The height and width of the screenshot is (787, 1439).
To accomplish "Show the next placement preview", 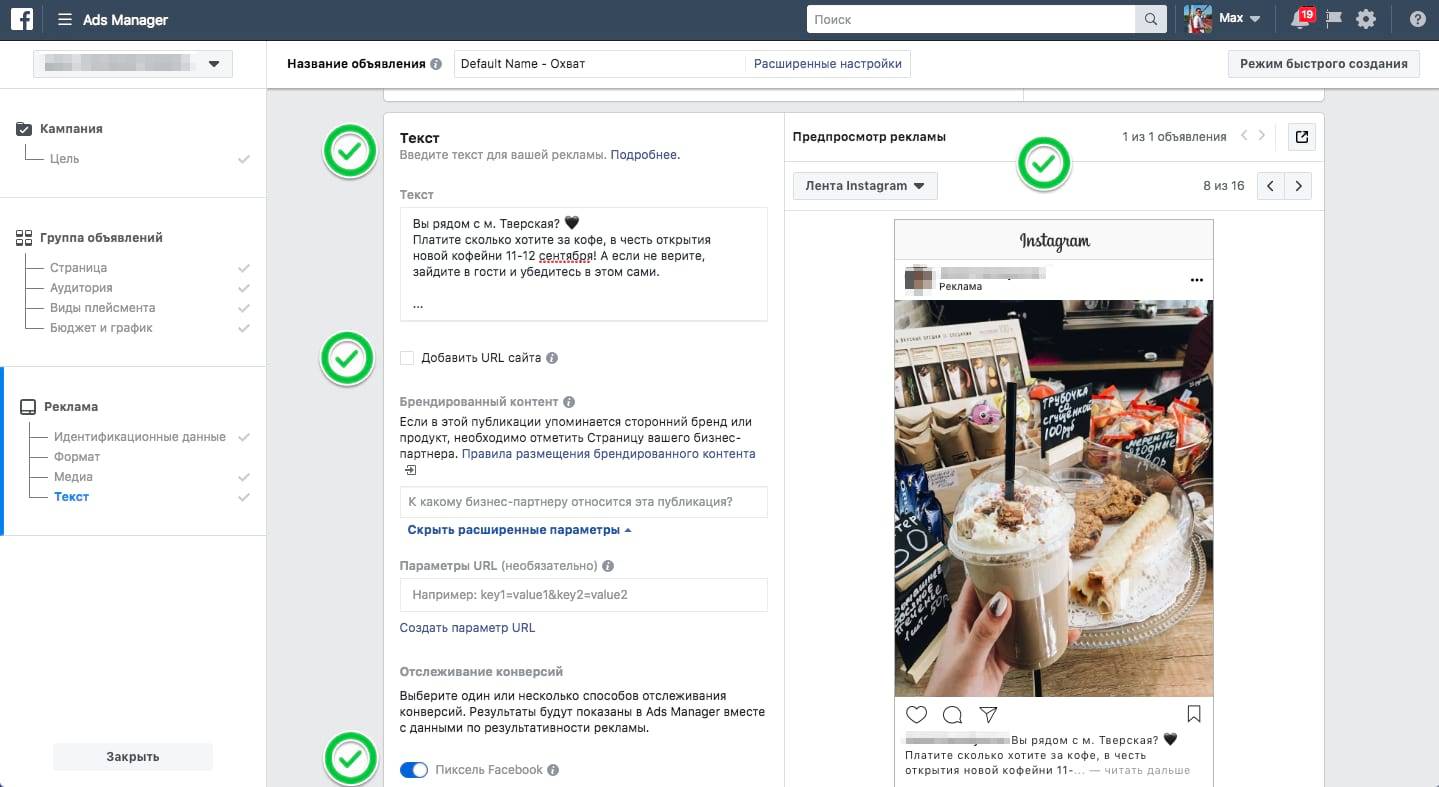I will click(1298, 186).
